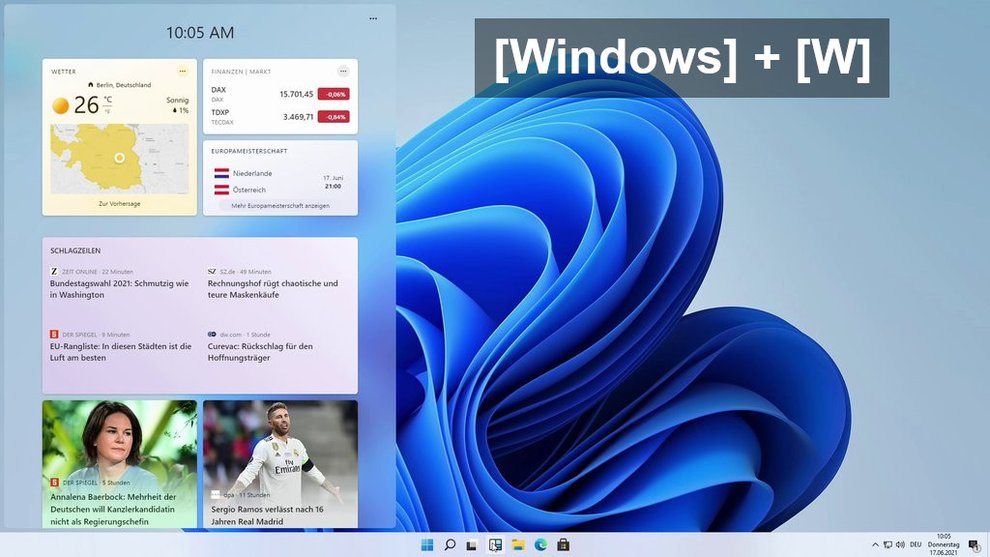Click the sunny weather icon

61,105
